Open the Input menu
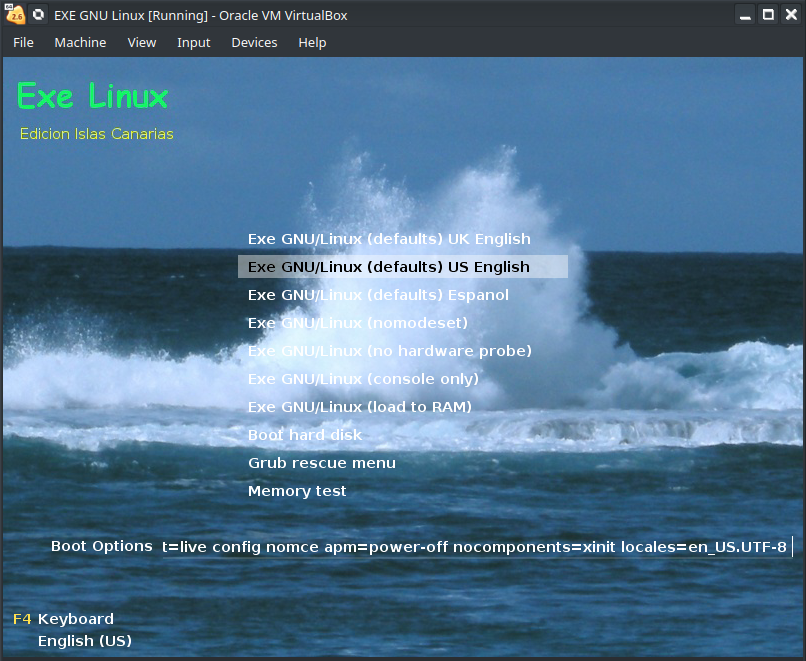 coord(193,43)
